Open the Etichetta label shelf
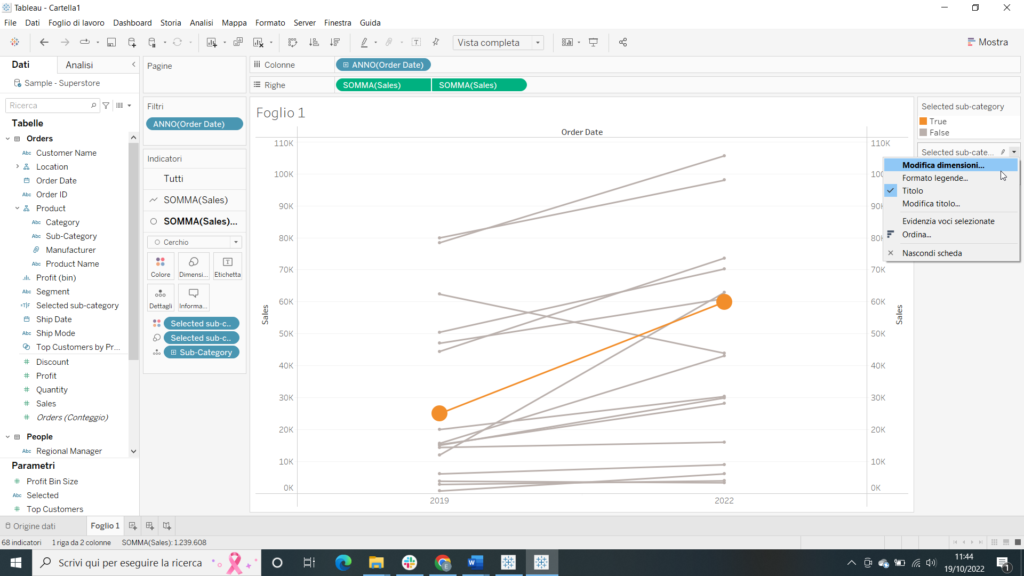The width and height of the screenshot is (1024, 576). click(226, 262)
